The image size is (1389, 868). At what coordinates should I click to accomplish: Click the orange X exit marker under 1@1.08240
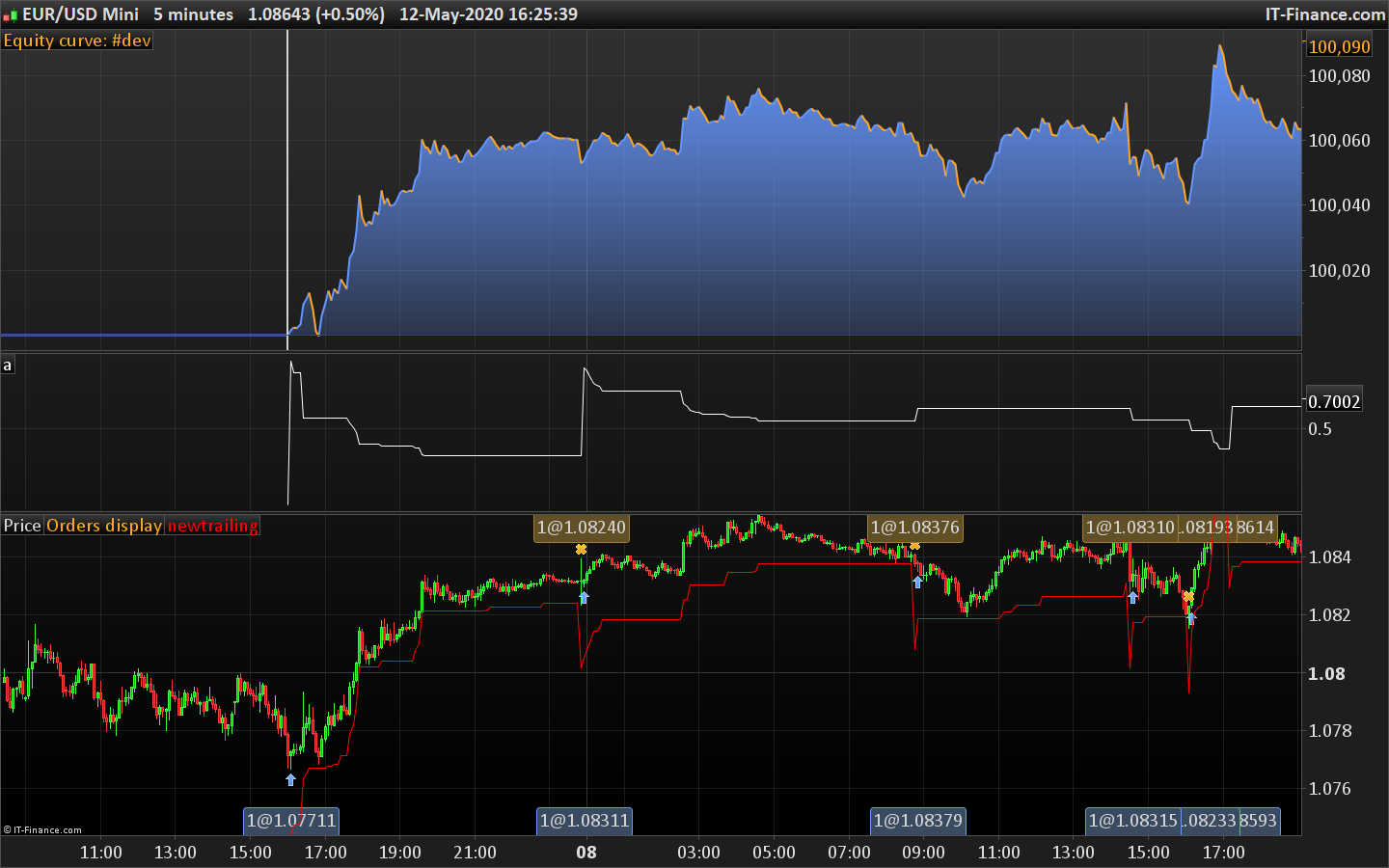click(x=581, y=550)
